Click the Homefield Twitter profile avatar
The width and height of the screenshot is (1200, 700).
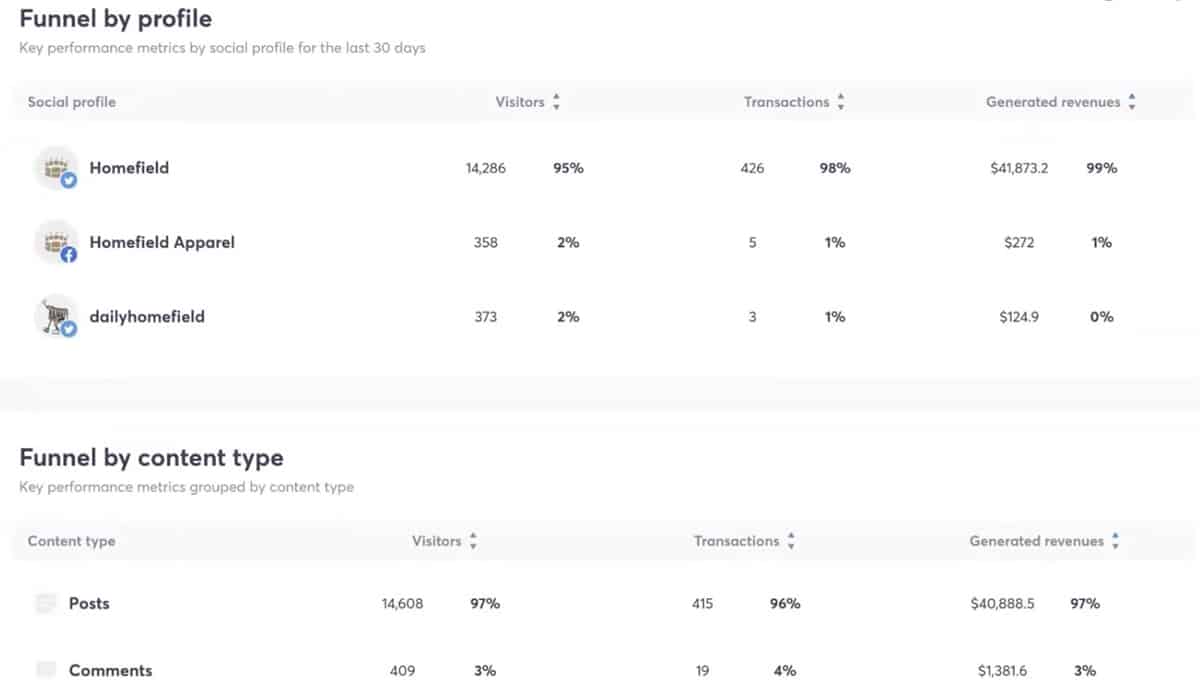(x=56, y=168)
